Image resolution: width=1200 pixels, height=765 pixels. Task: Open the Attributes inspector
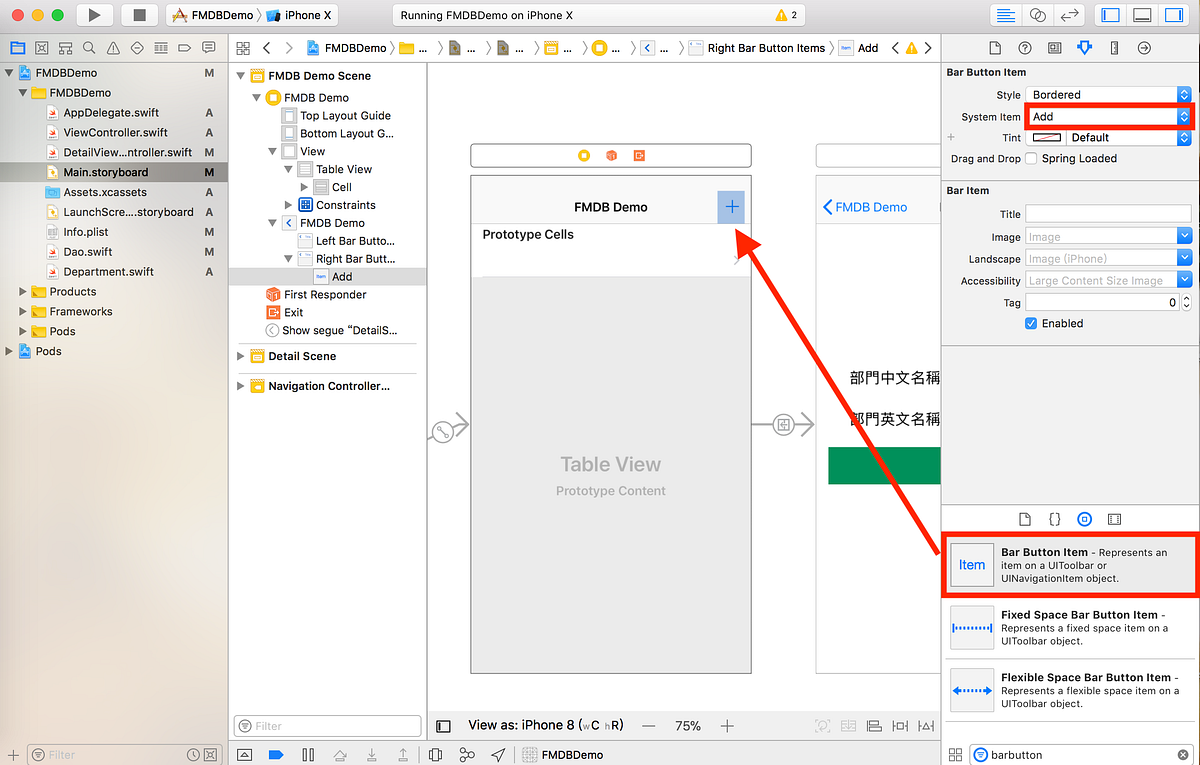(1084, 47)
